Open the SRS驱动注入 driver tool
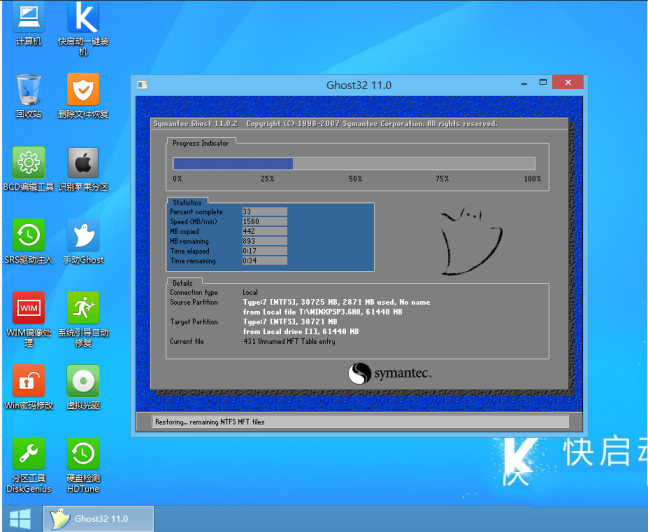 pyautogui.click(x=28, y=235)
